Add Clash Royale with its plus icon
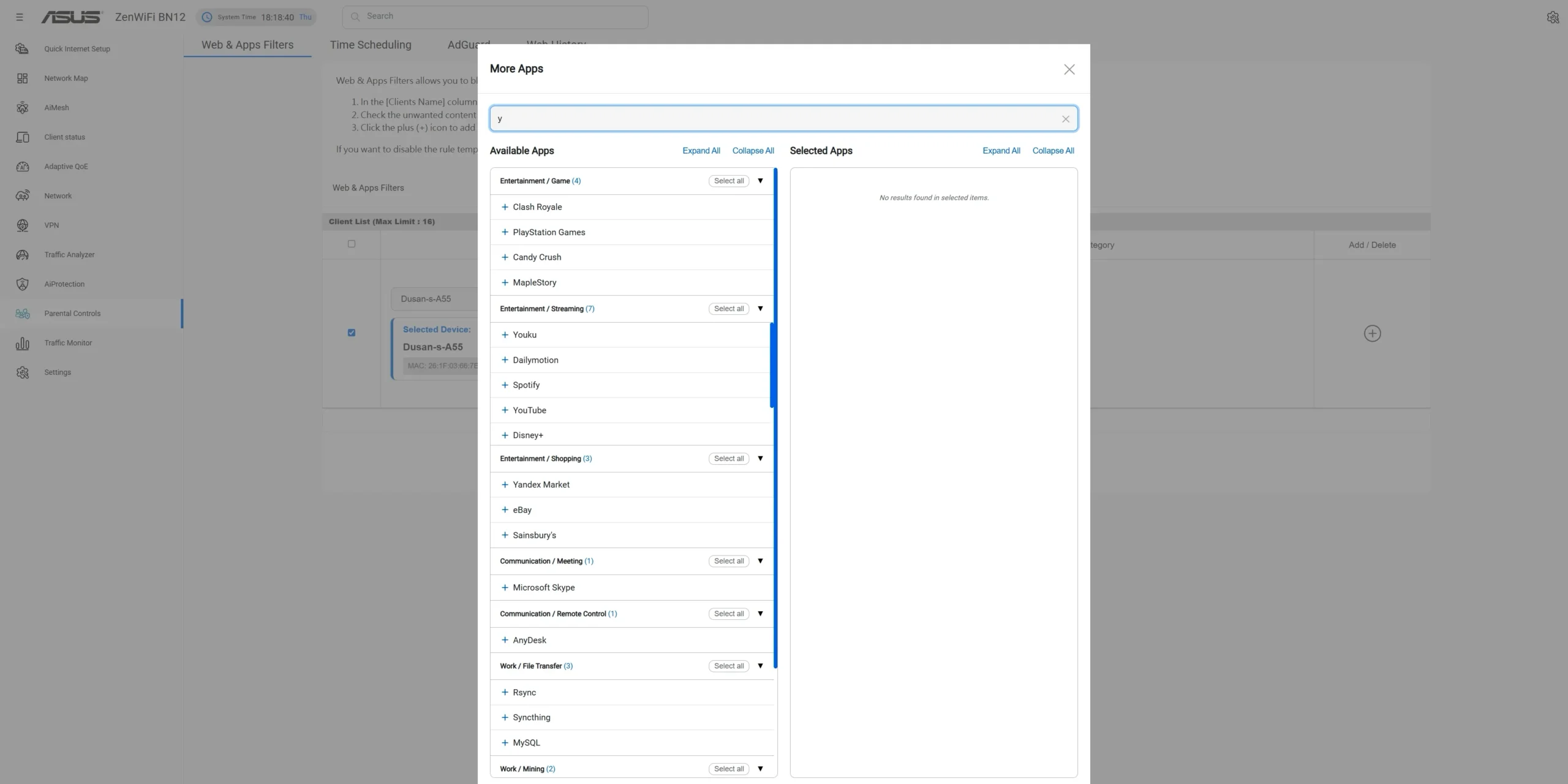Screen dimensions: 1568x784 click(505, 207)
